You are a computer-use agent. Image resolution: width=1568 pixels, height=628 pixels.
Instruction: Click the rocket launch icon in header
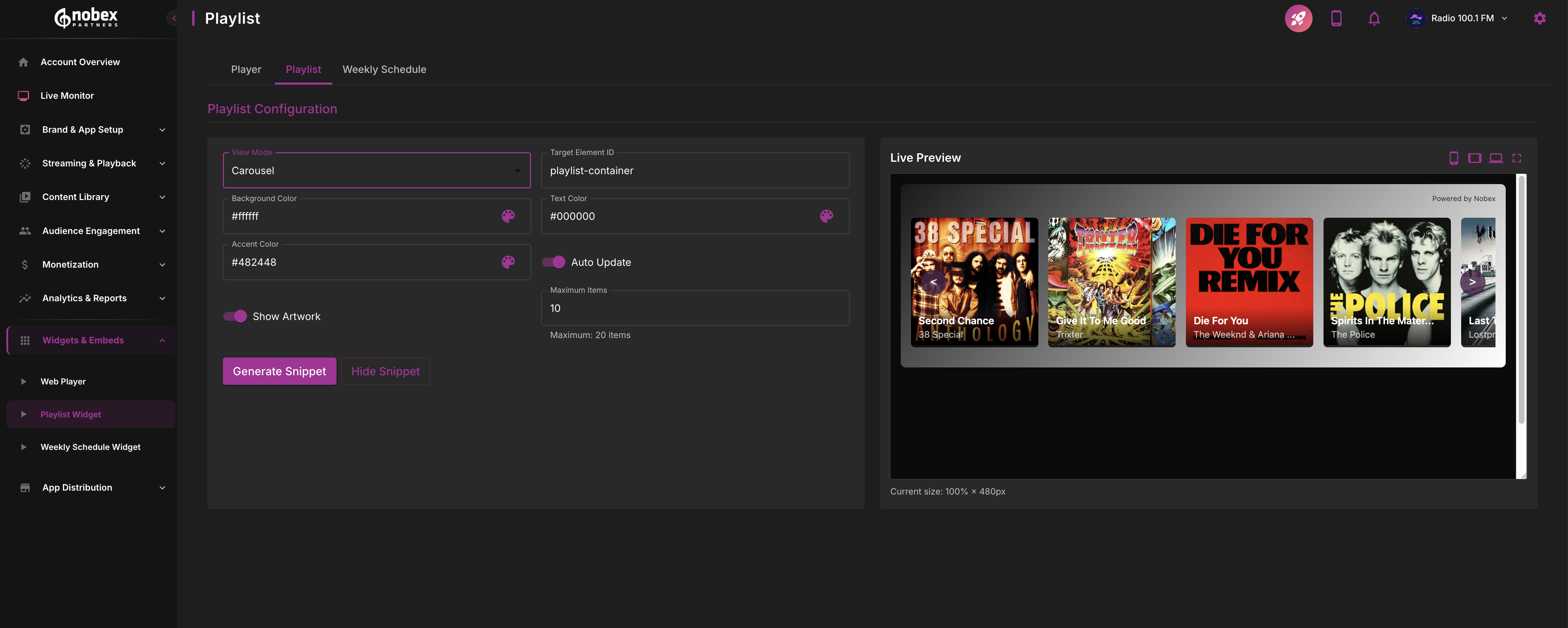1298,18
